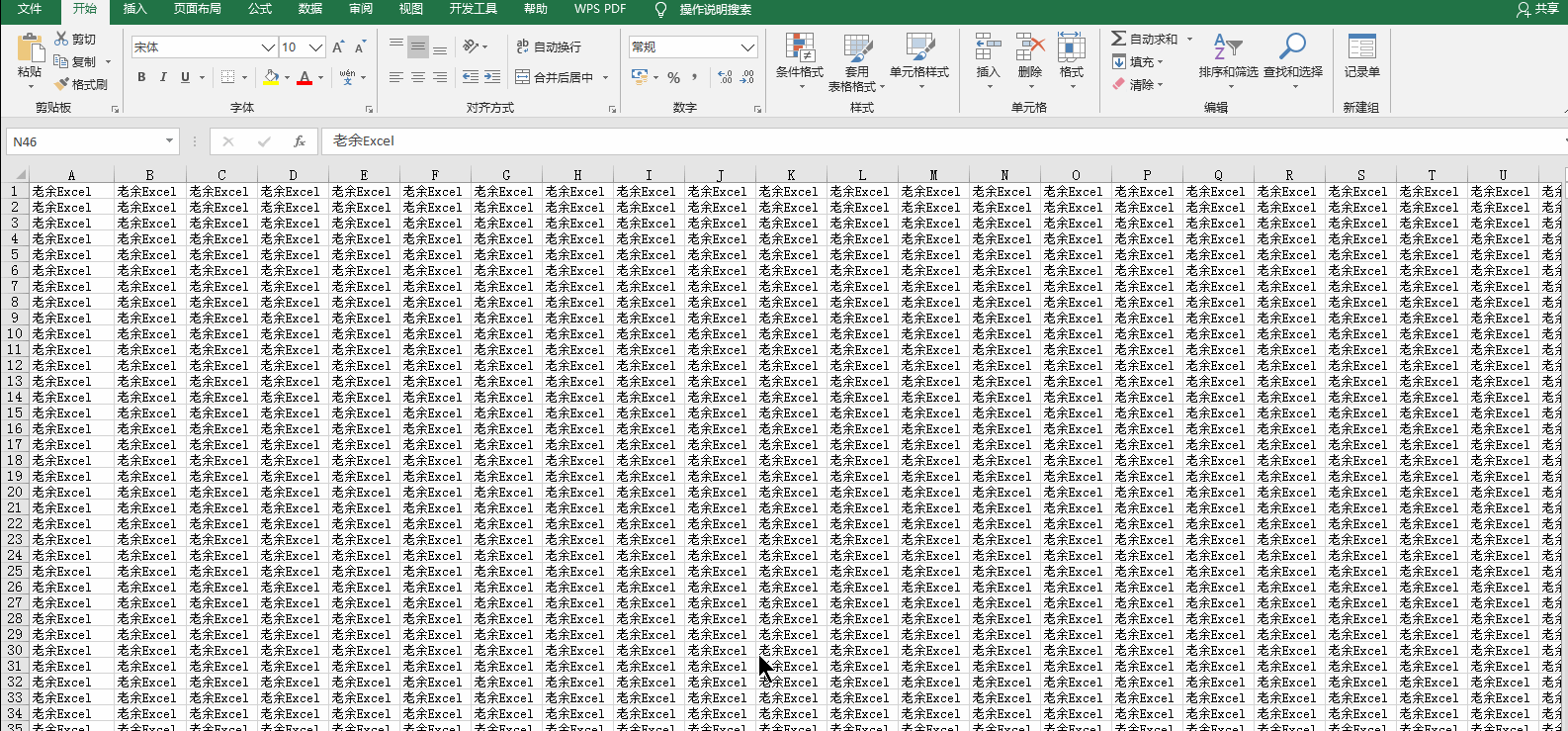Image resolution: width=1568 pixels, height=731 pixels.
Task: Apply comma style number format
Action: click(x=695, y=77)
